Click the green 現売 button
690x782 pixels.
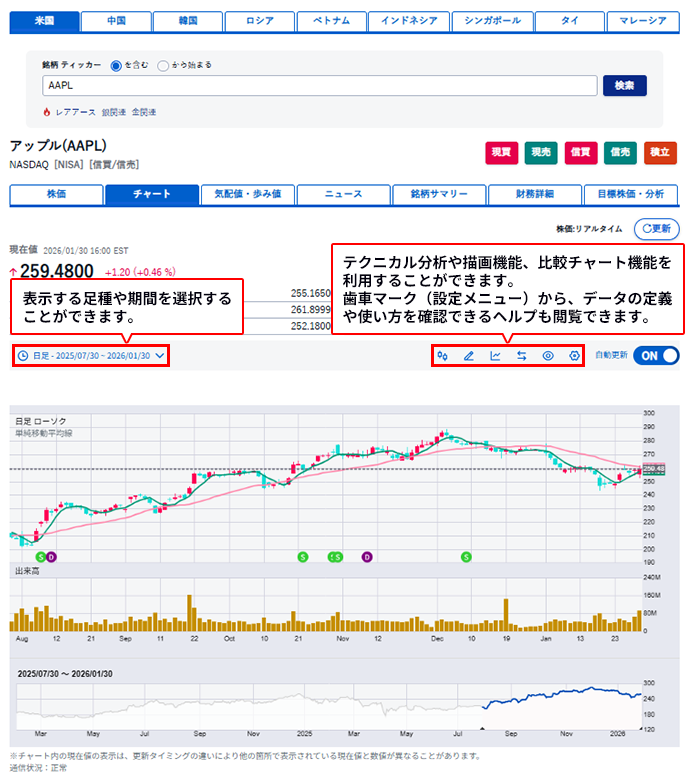(541, 153)
